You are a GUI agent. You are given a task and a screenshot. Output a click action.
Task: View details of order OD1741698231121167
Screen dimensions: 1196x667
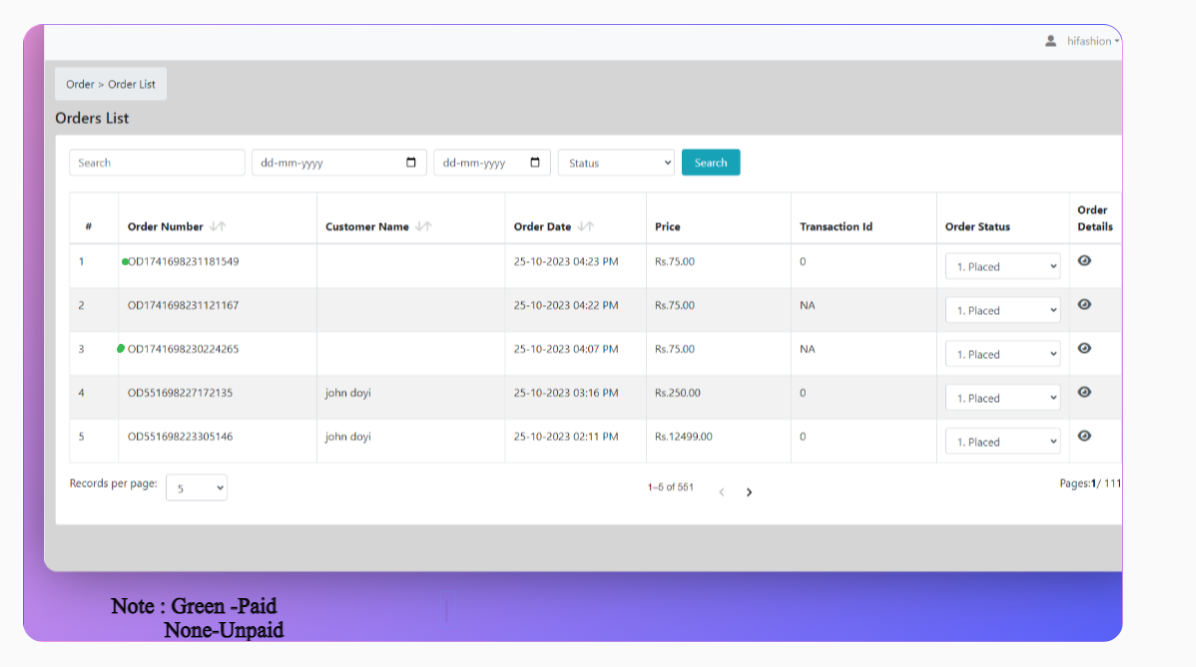point(1084,304)
